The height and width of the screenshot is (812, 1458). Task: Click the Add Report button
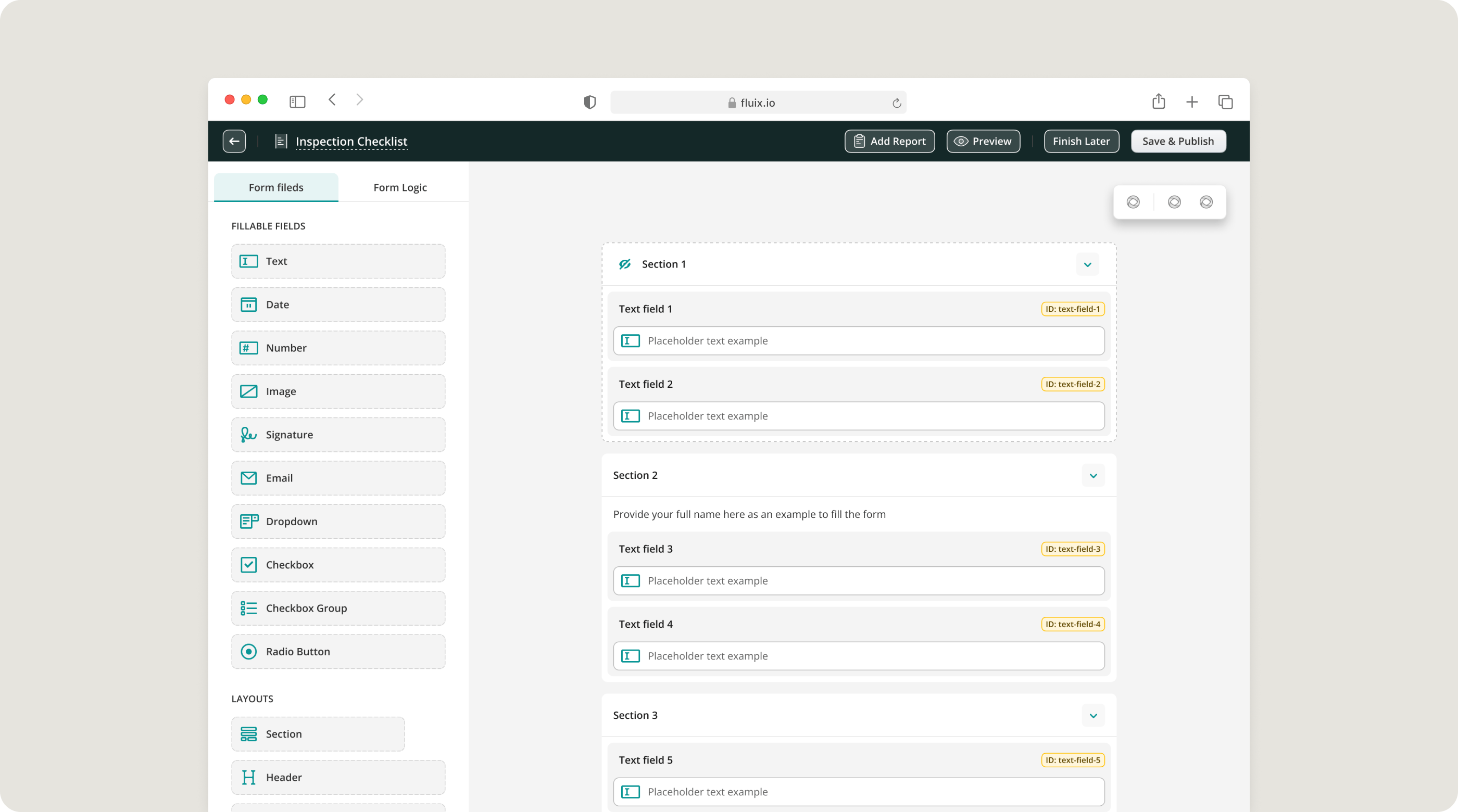889,141
